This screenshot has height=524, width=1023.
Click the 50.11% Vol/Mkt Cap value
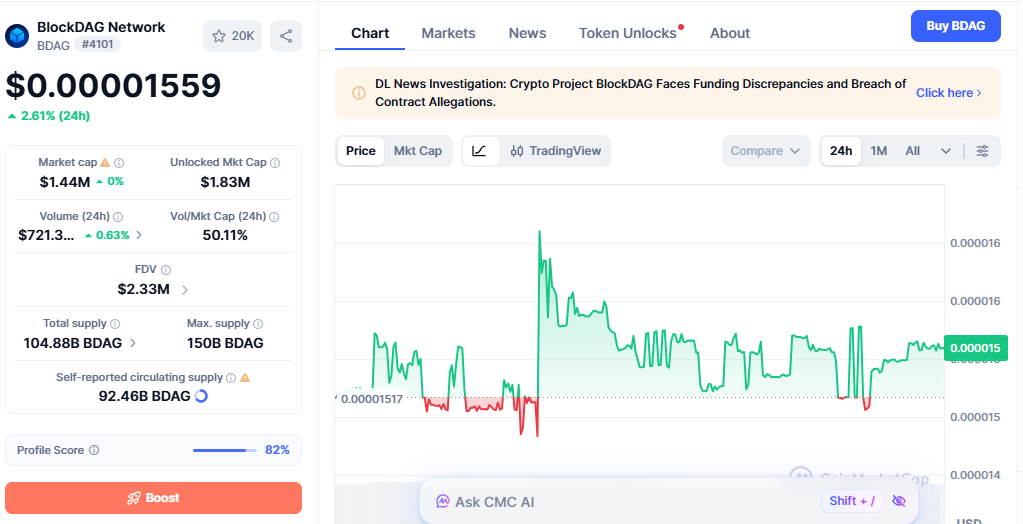(225, 235)
